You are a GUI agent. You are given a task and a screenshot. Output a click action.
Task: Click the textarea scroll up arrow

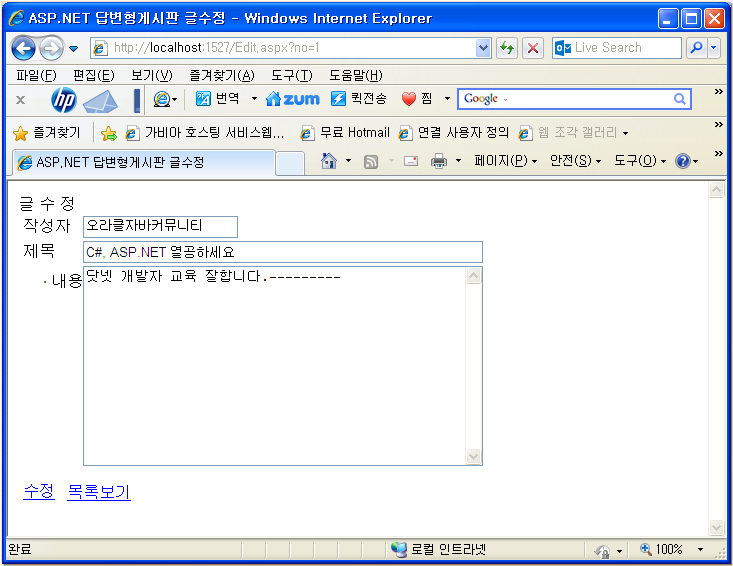coord(474,276)
